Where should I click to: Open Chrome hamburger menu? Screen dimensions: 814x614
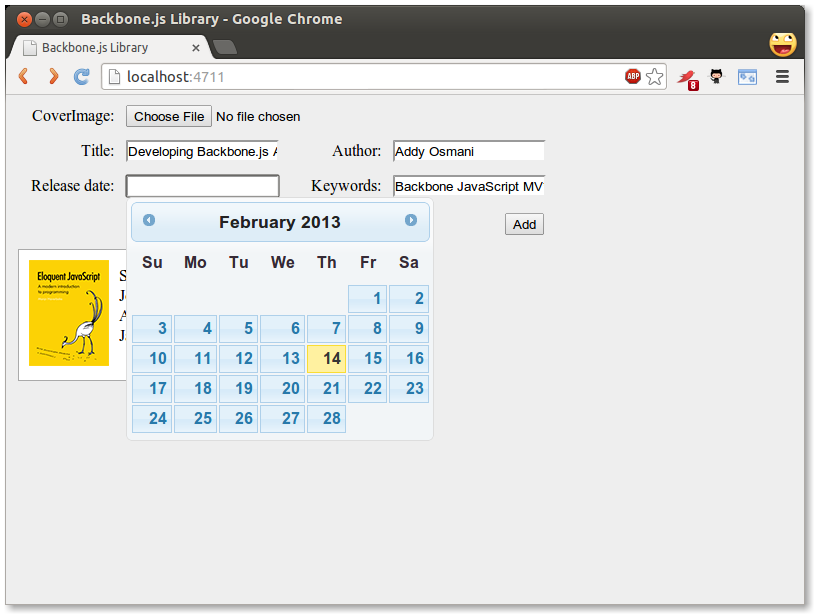(x=783, y=76)
